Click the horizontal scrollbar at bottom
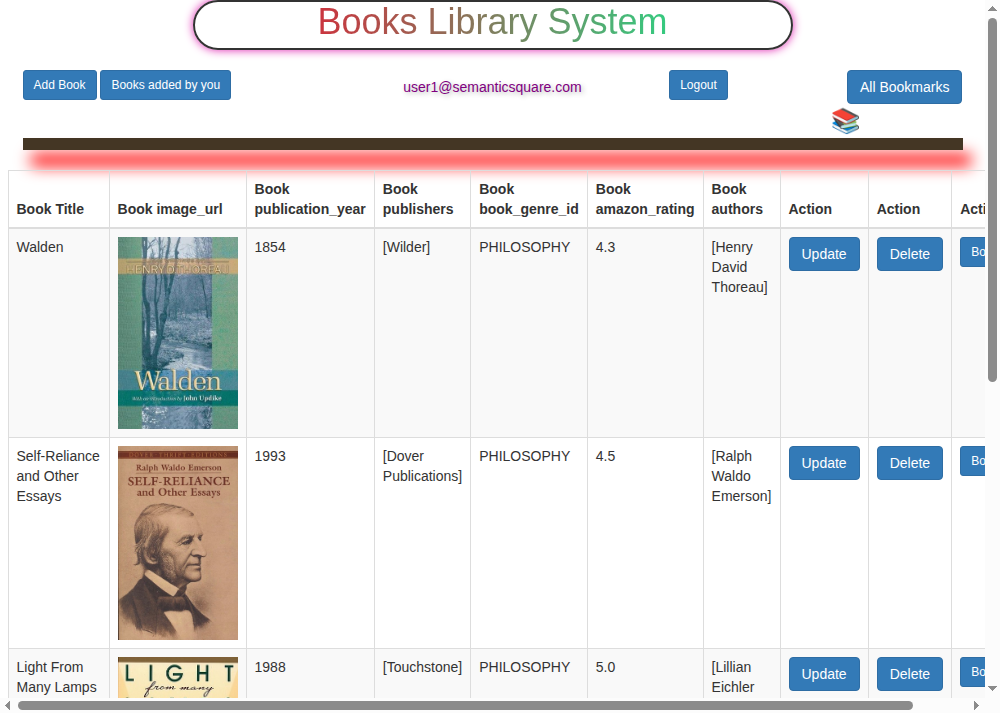The height and width of the screenshot is (713, 1000). [465, 705]
